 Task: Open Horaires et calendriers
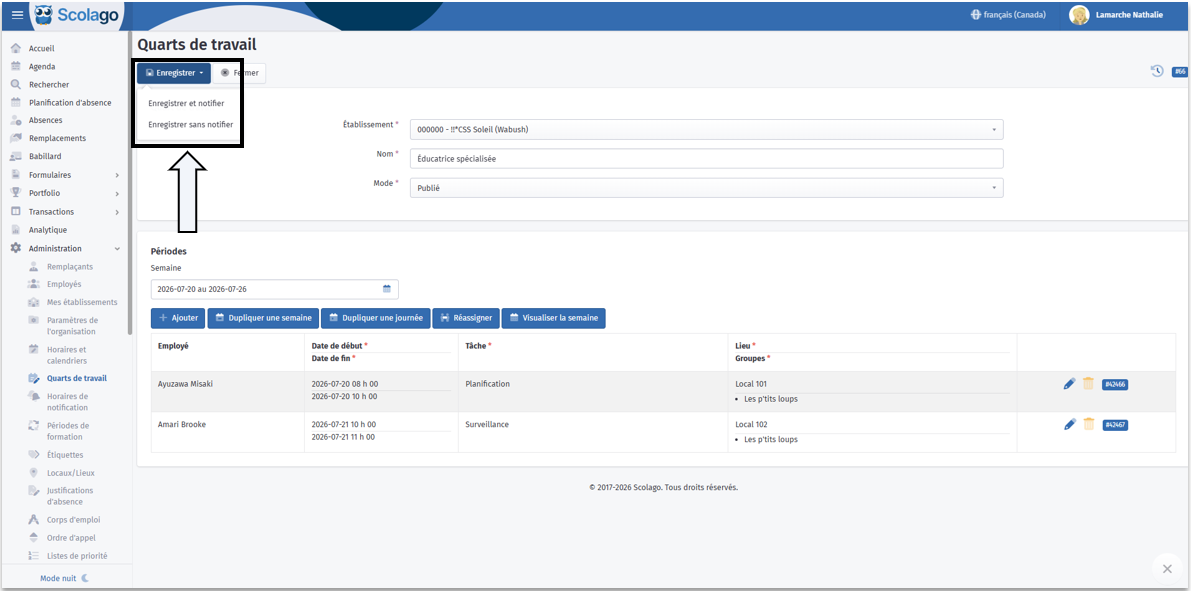(x=67, y=355)
